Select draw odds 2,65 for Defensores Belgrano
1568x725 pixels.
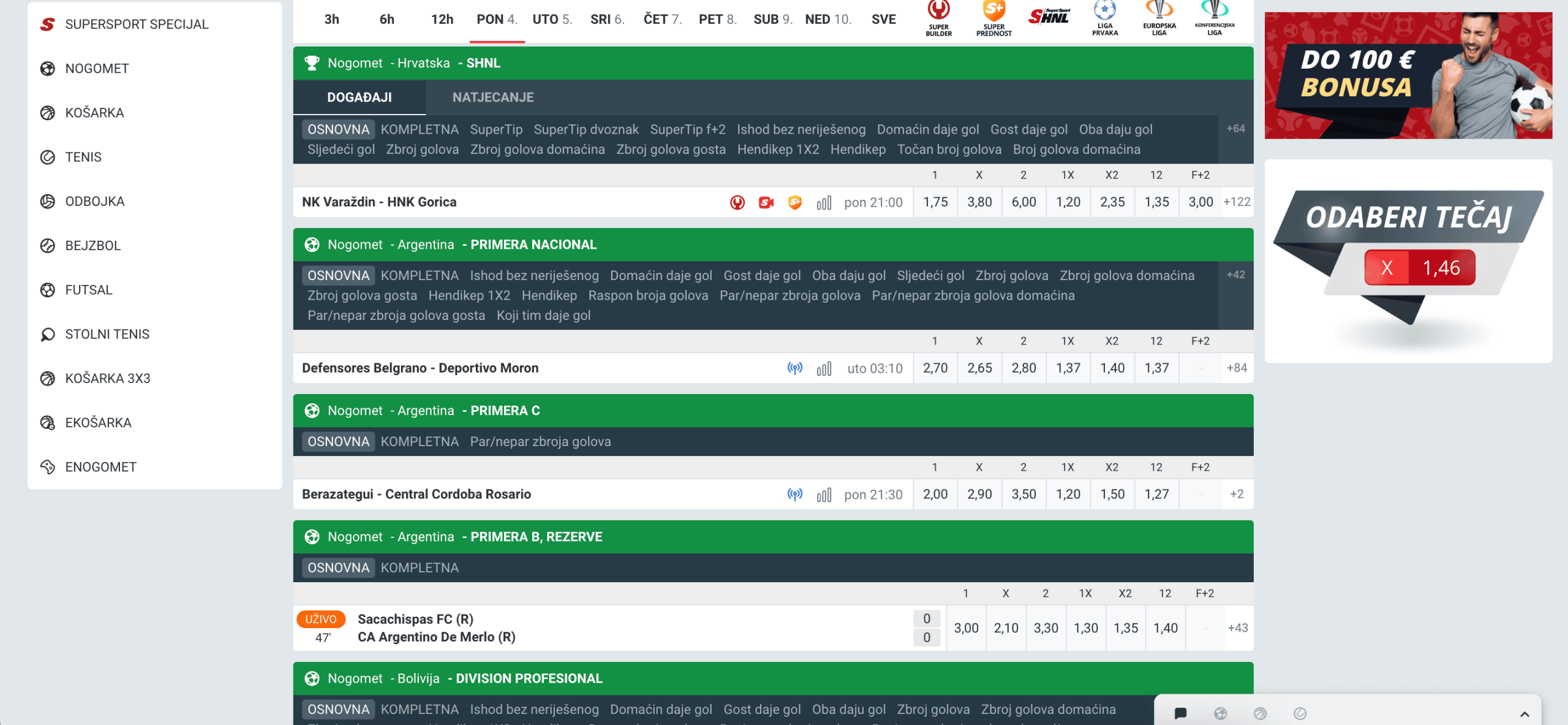[979, 368]
